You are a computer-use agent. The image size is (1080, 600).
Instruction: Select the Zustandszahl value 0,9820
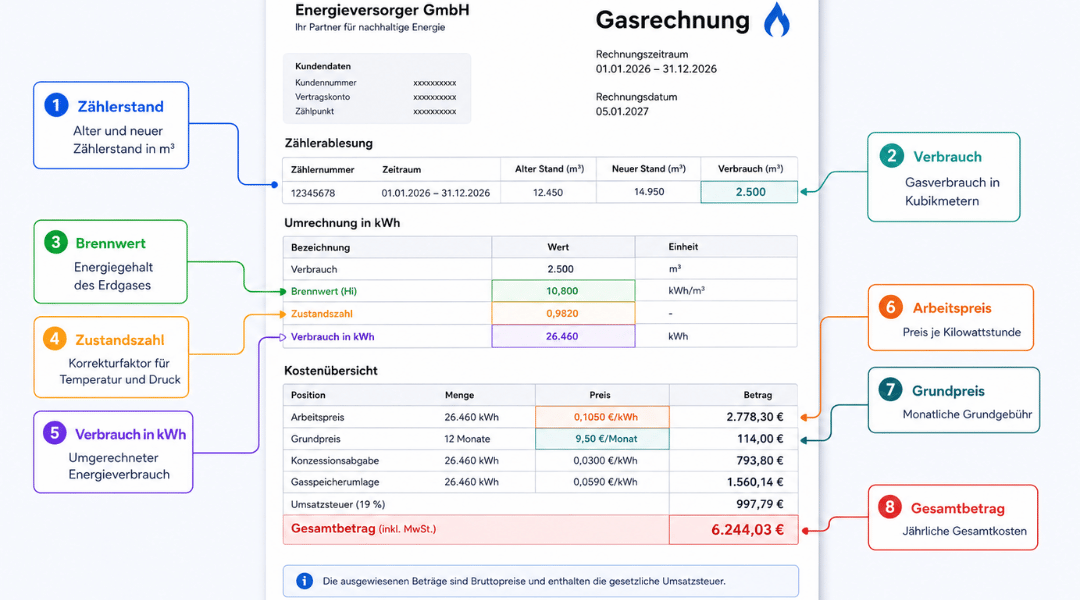[563, 313]
